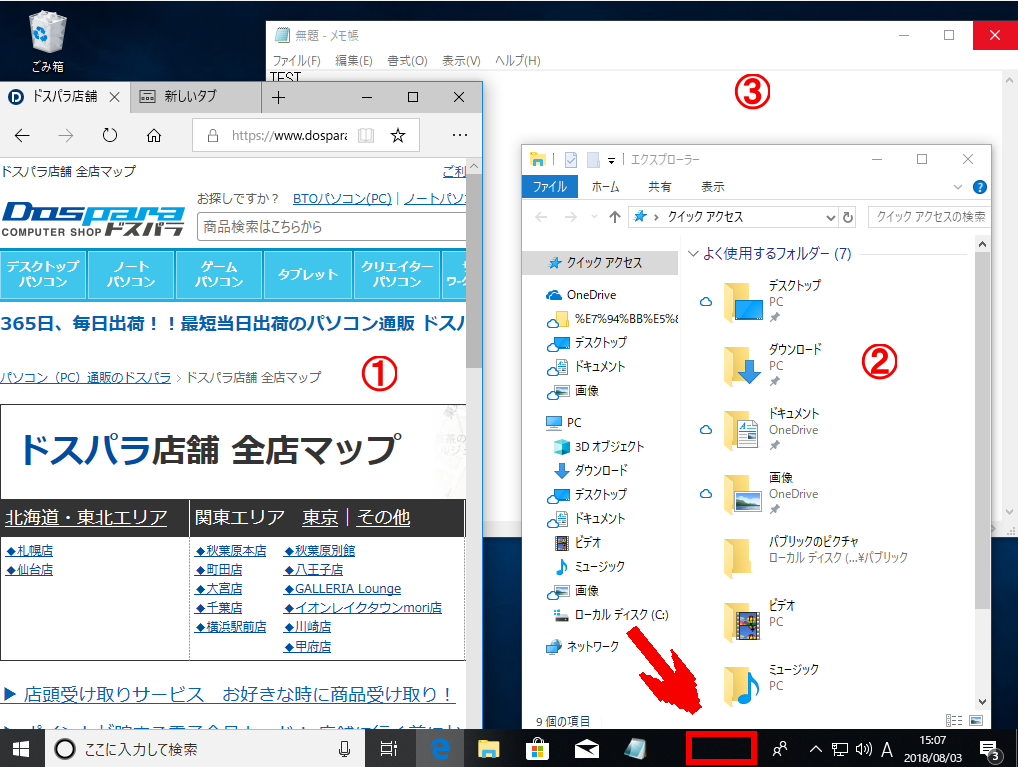
Task: Expand the Explorer ribbon chevron
Action: coord(958,187)
